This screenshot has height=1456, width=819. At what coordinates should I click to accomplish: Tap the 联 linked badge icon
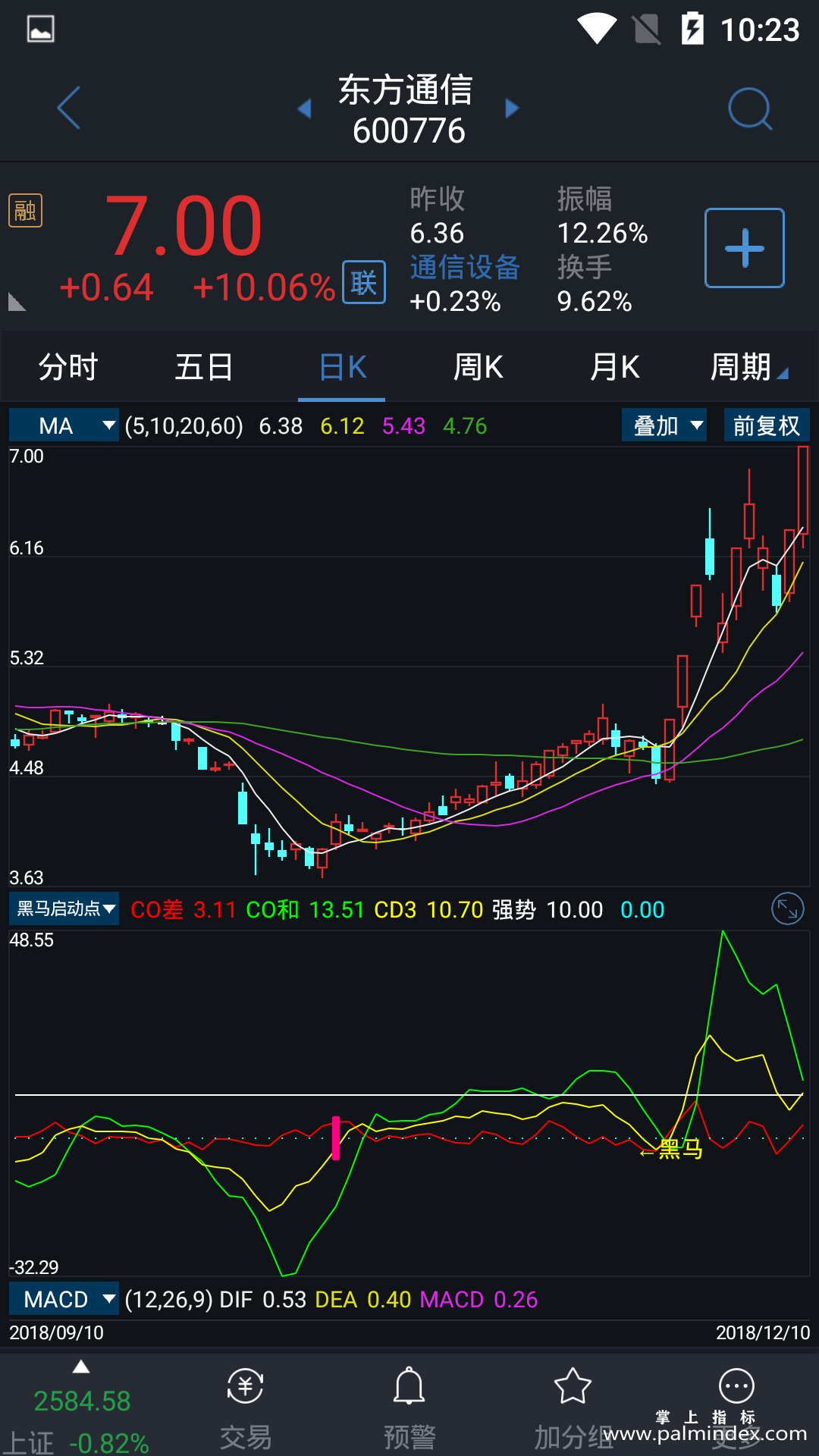click(x=364, y=282)
